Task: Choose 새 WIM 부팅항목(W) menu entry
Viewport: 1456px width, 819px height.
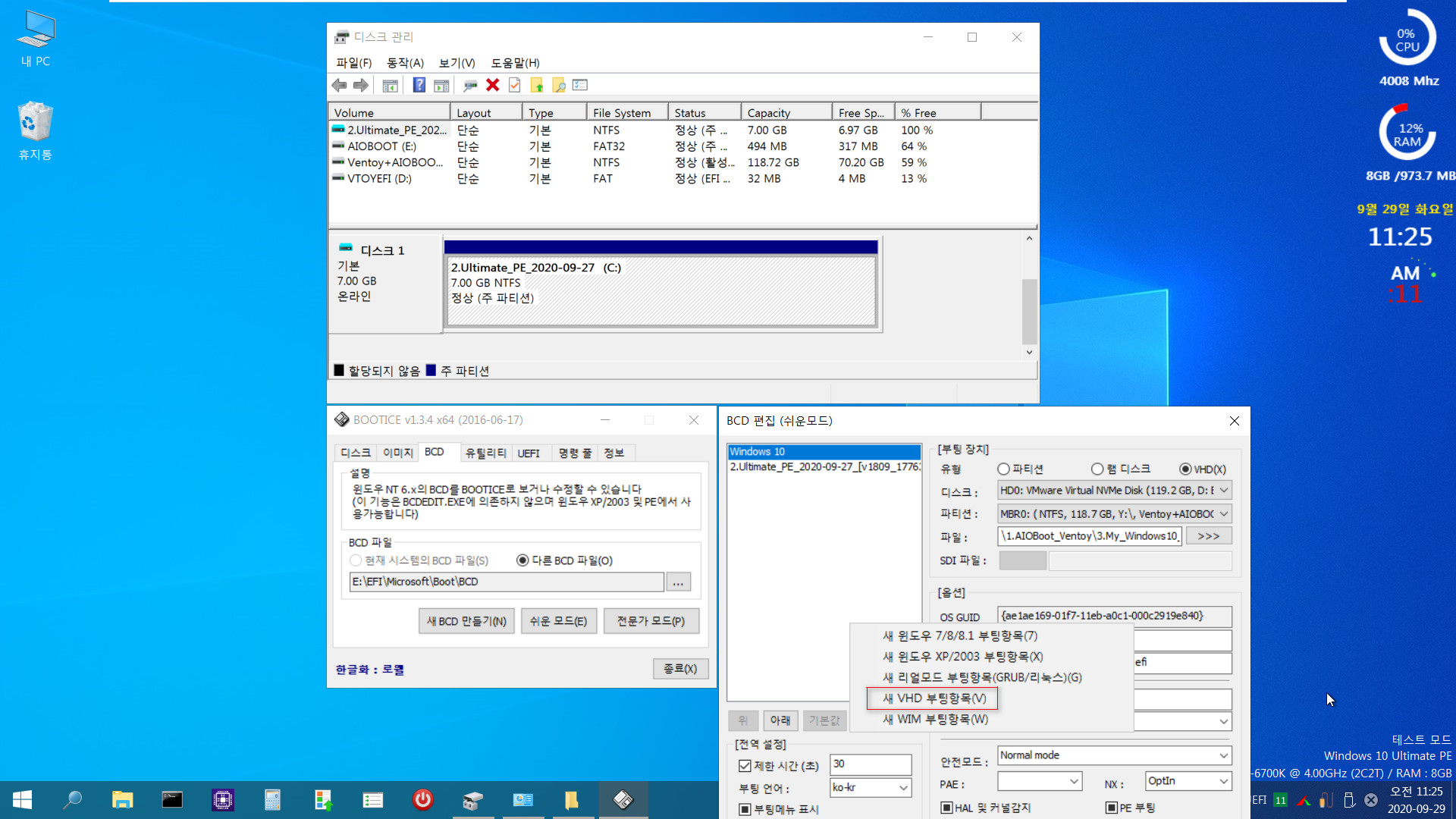Action: (935, 719)
